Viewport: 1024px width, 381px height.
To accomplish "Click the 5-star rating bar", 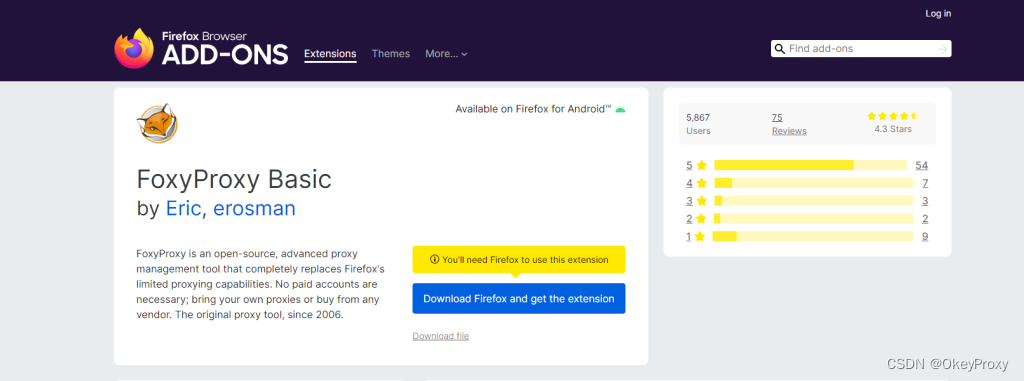I will click(x=810, y=165).
